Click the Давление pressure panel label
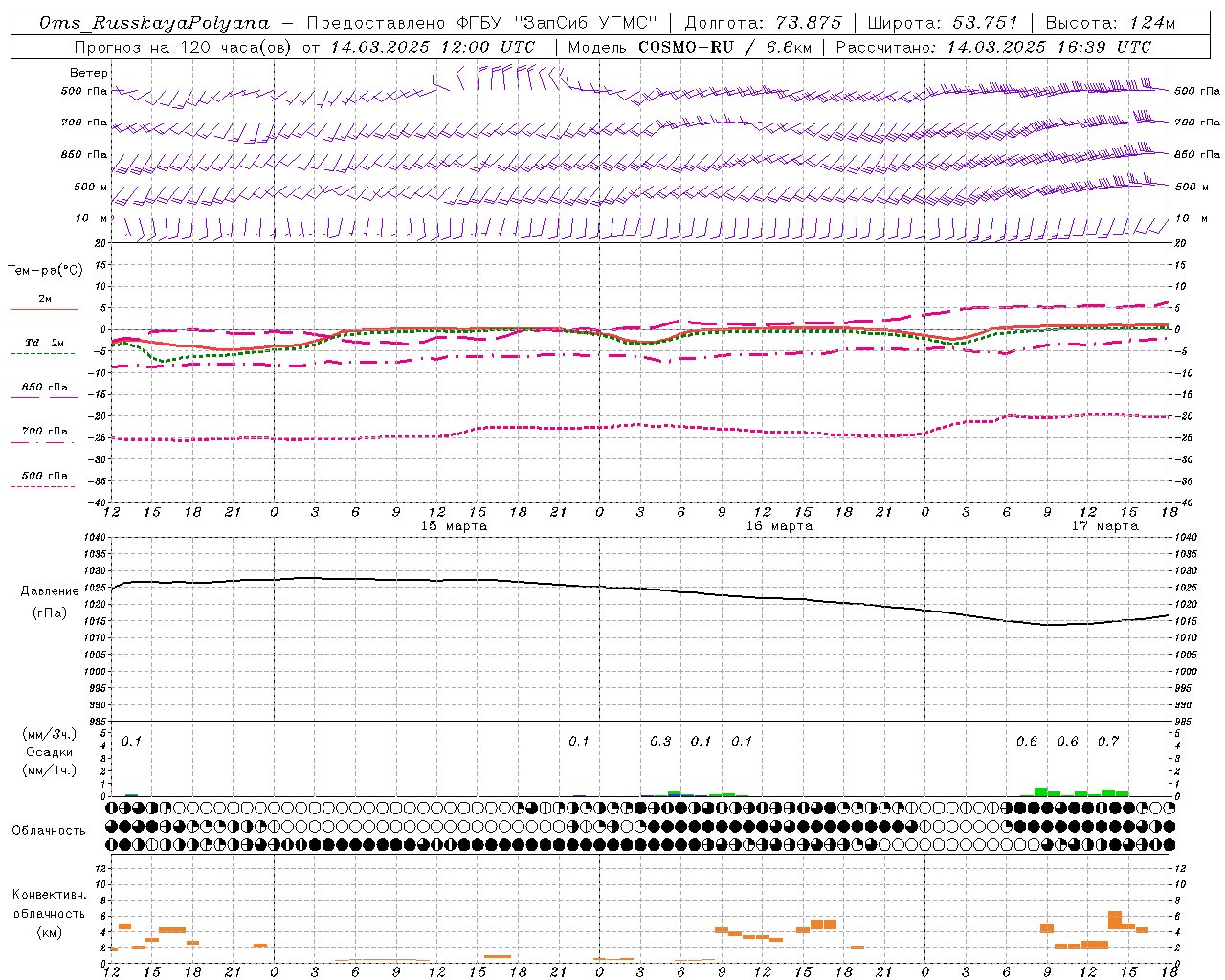Screen dimensions: 1225x980 point(49,591)
